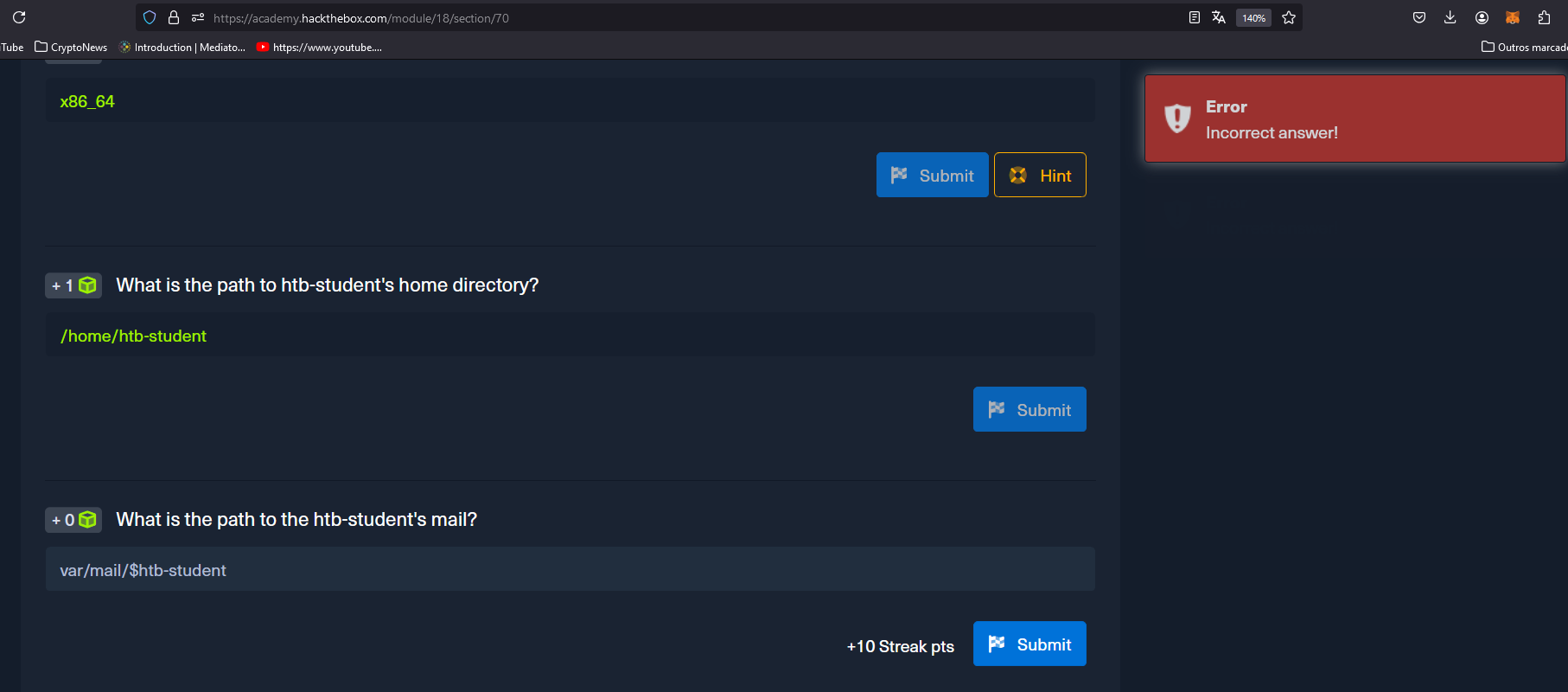This screenshot has height=692, width=1568.
Task: Open the translate page icon
Action: [1219, 17]
